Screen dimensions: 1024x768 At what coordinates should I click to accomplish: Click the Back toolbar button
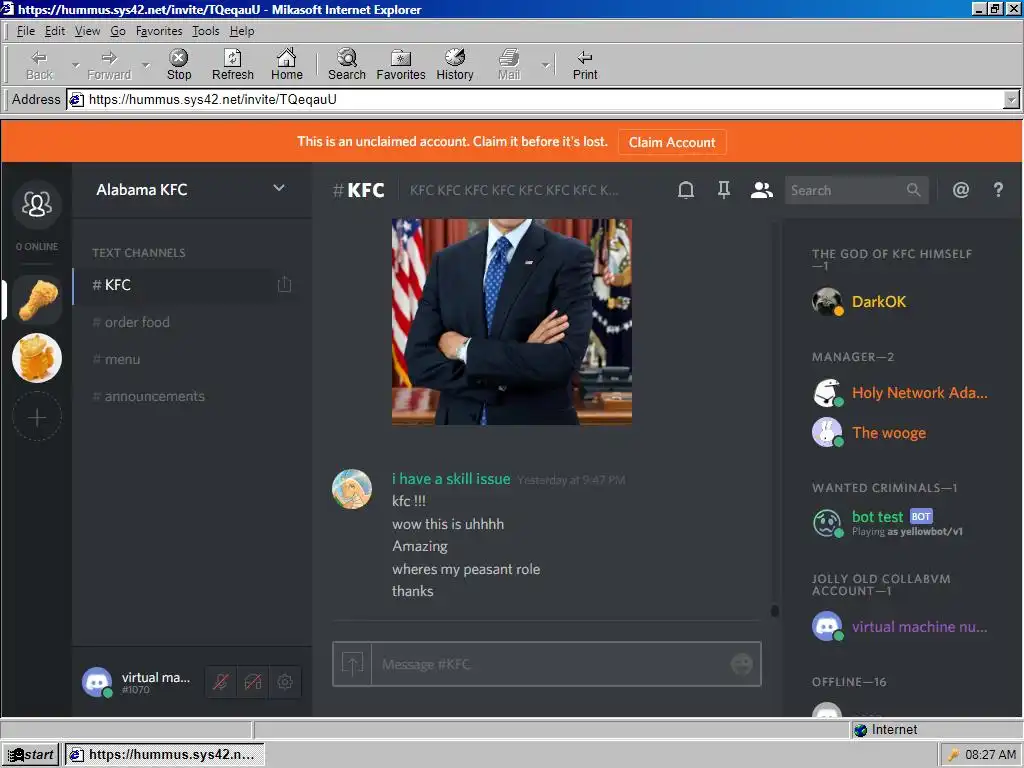tap(39, 65)
